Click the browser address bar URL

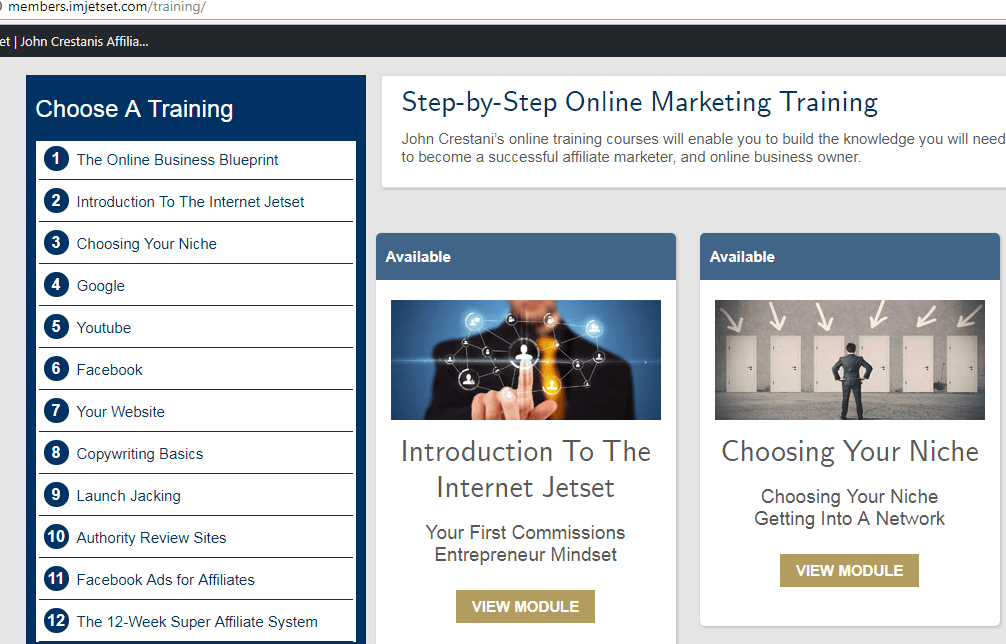coord(107,7)
